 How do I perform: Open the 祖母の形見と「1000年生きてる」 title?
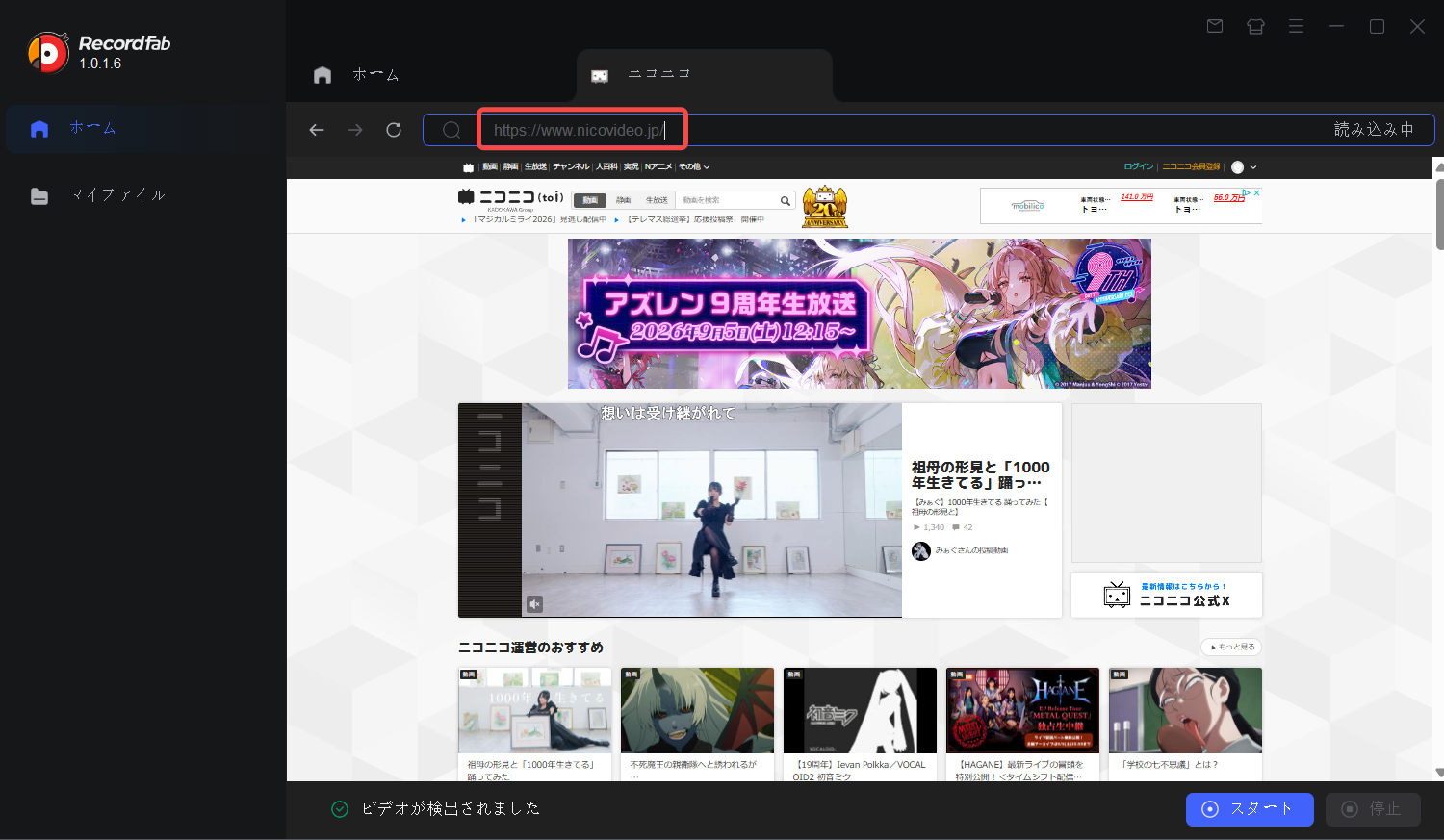point(981,474)
